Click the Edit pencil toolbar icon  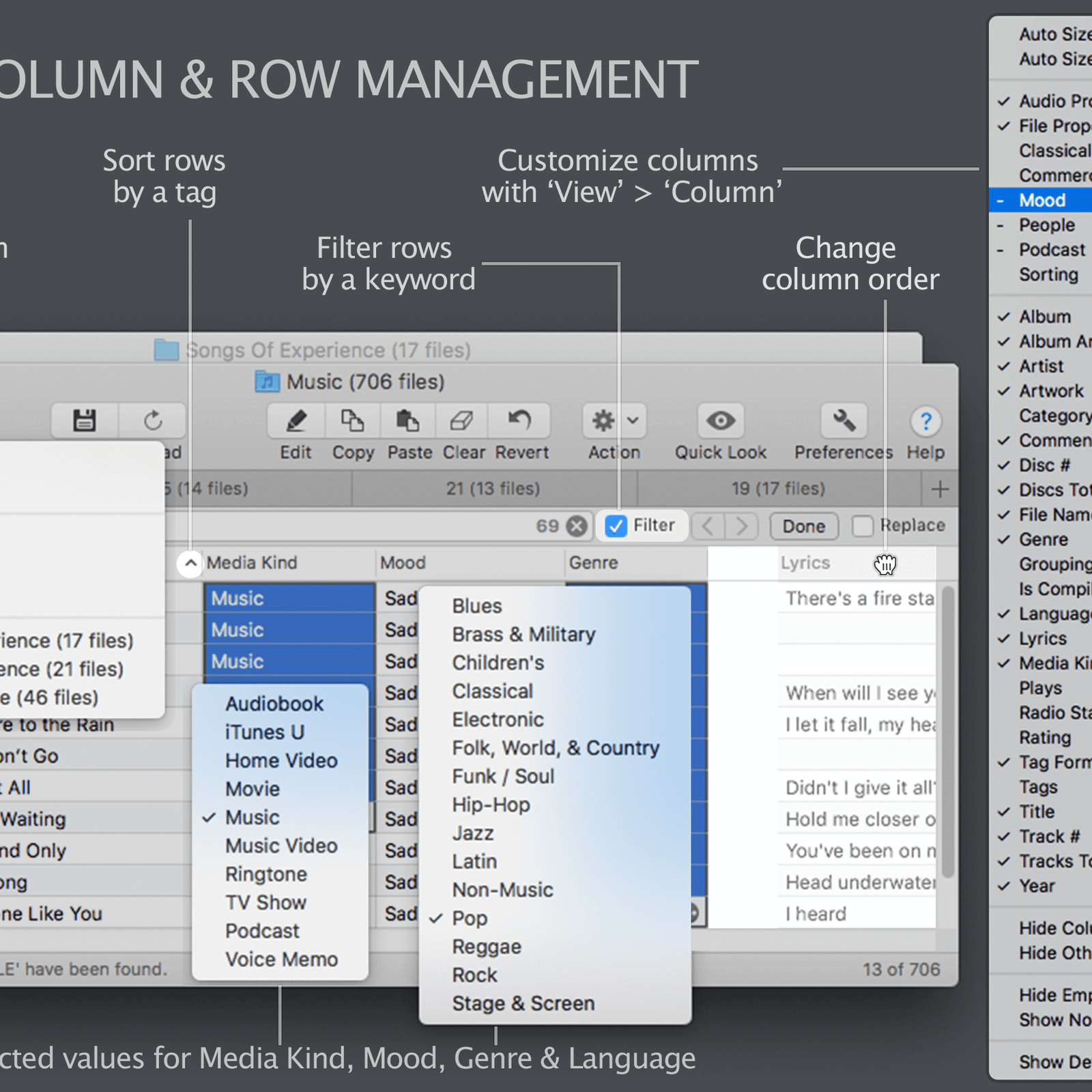[296, 420]
